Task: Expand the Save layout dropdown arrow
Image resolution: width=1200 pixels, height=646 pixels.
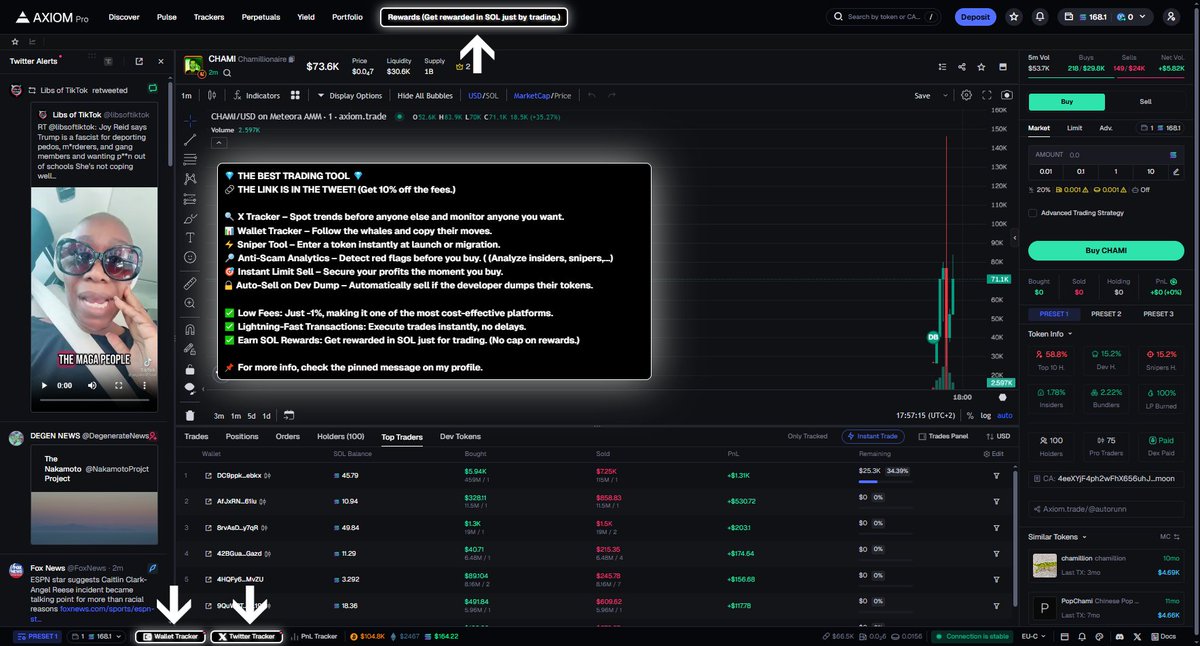Action: pyautogui.click(x=944, y=96)
